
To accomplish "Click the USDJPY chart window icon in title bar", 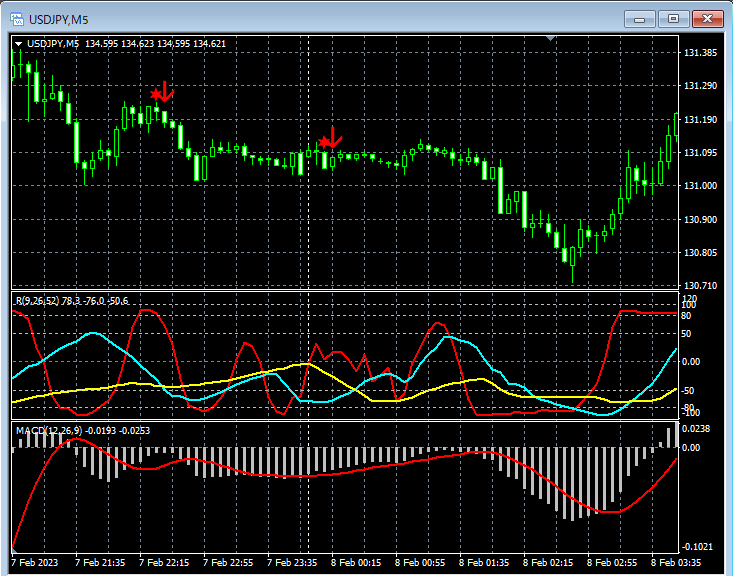I will (16, 18).
